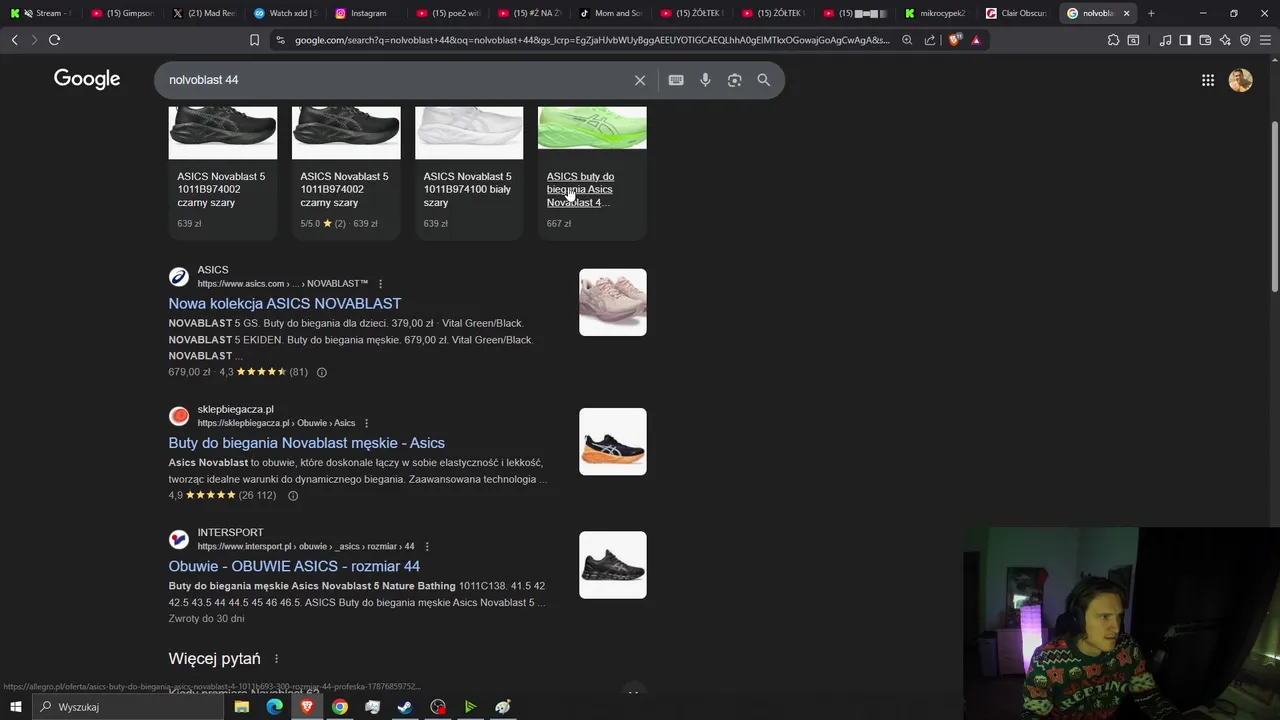This screenshot has width=1280, height=720.
Task: Switch to Brave in the taskbar
Action: [x=307, y=707]
